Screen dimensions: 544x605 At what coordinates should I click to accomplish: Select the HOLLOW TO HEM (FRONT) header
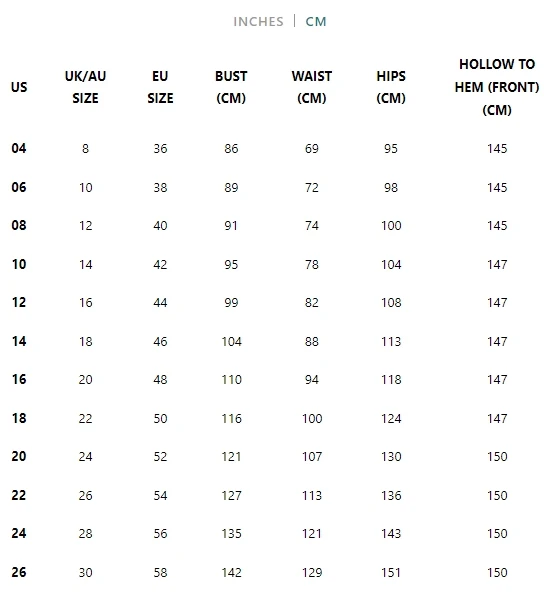(x=497, y=87)
